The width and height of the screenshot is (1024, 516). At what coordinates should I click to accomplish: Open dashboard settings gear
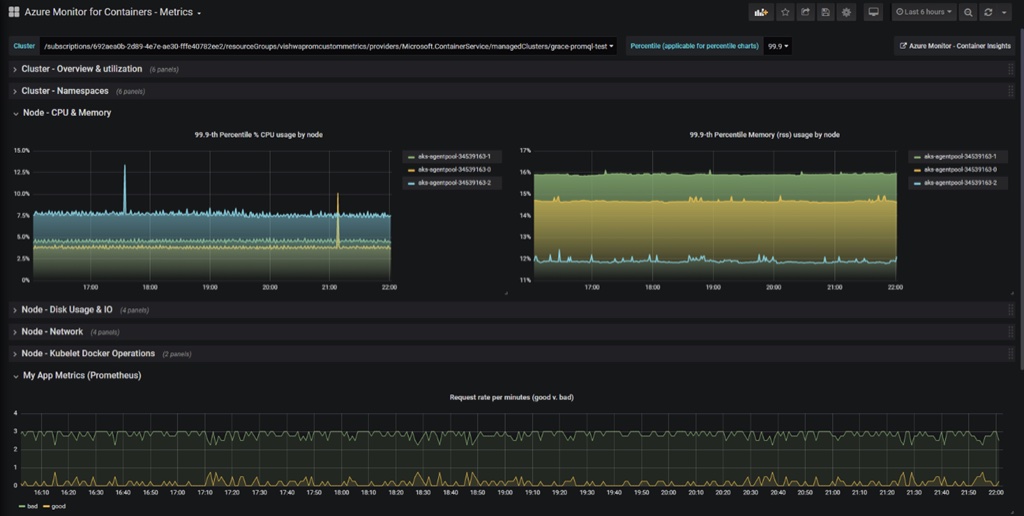point(846,12)
